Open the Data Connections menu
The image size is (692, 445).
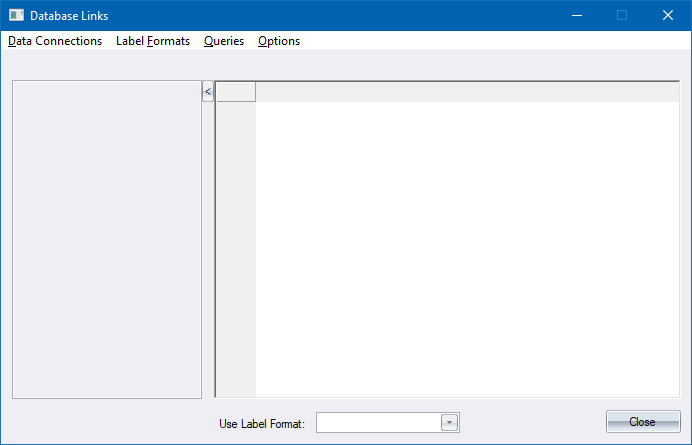55,41
